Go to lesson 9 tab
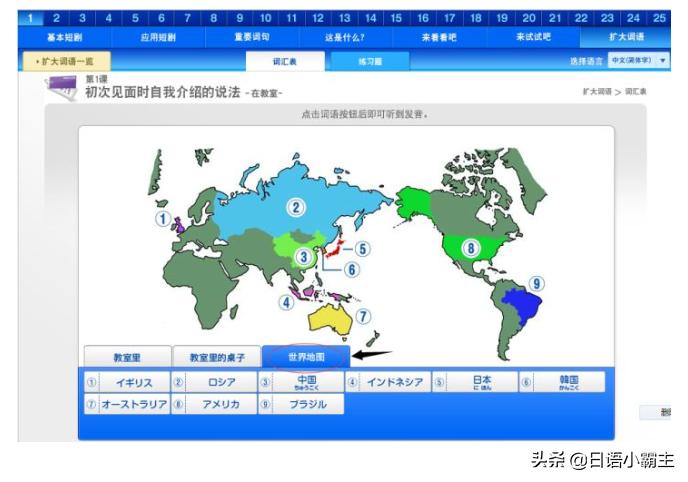Image resolution: width=688 pixels, height=482 pixels. point(240,18)
